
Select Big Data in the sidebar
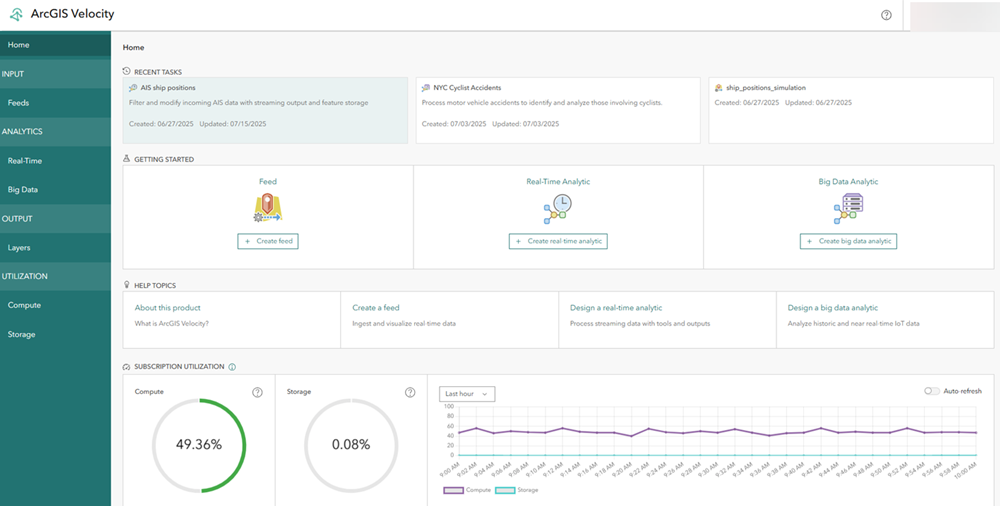point(22,189)
